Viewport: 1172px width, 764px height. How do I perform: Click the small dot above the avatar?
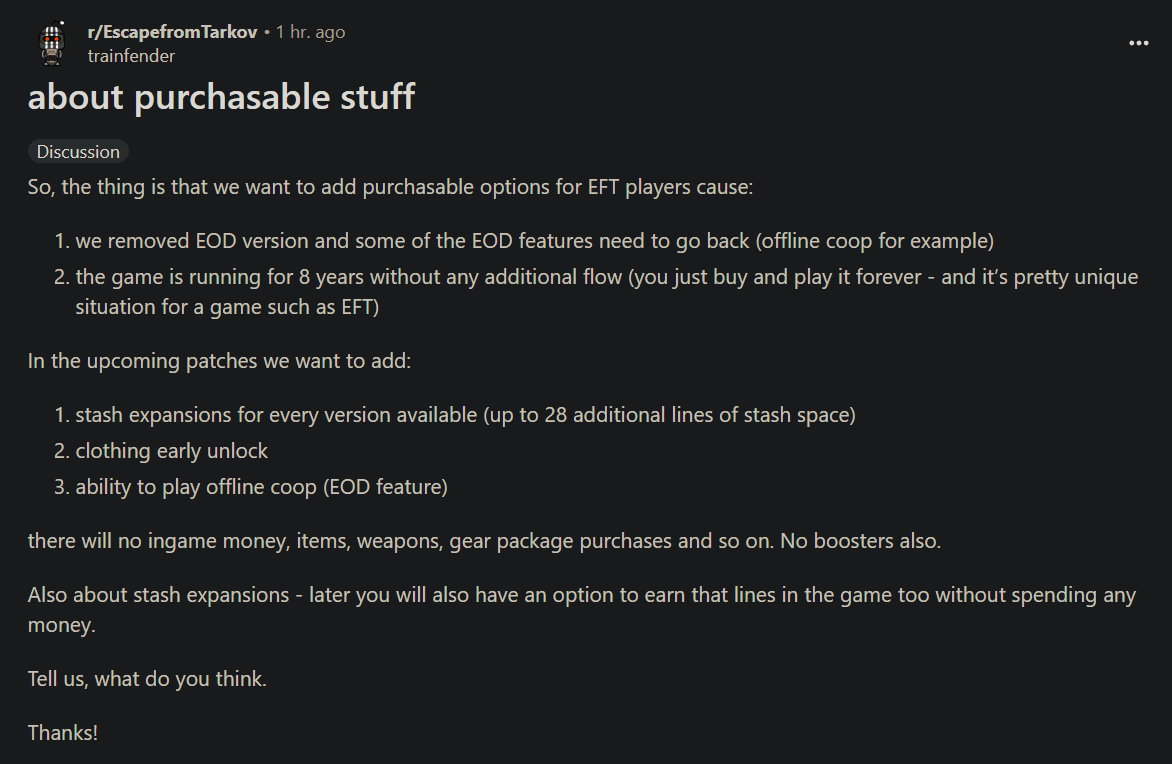[62, 23]
